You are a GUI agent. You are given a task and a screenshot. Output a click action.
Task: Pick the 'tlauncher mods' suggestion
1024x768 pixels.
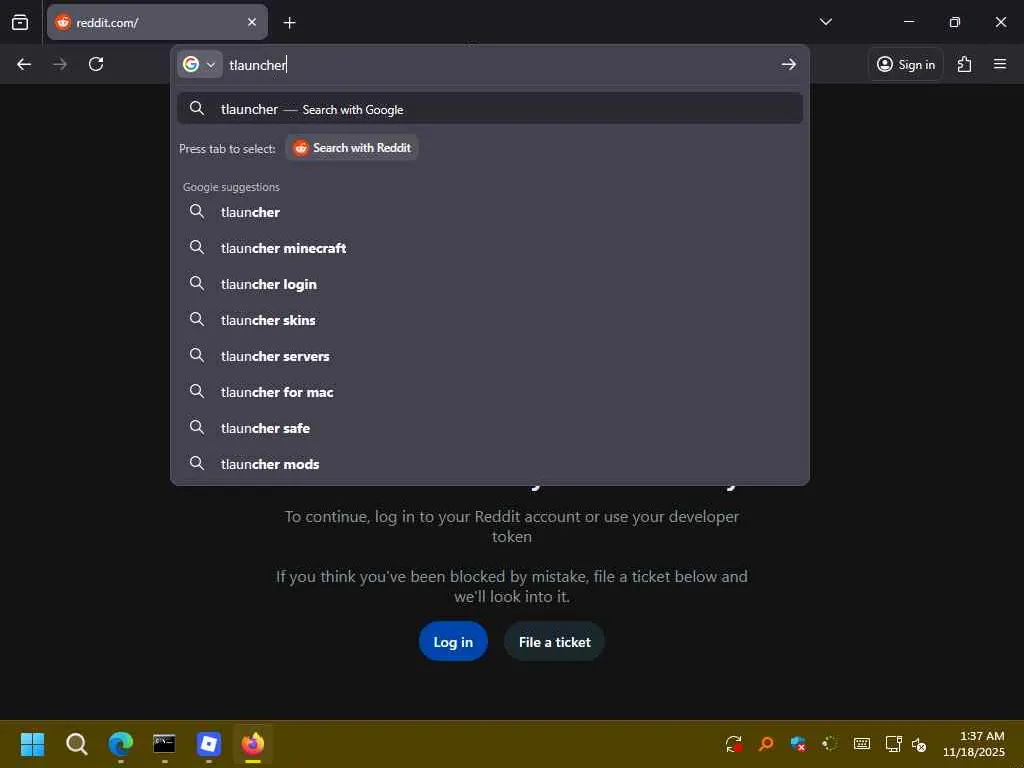490,464
